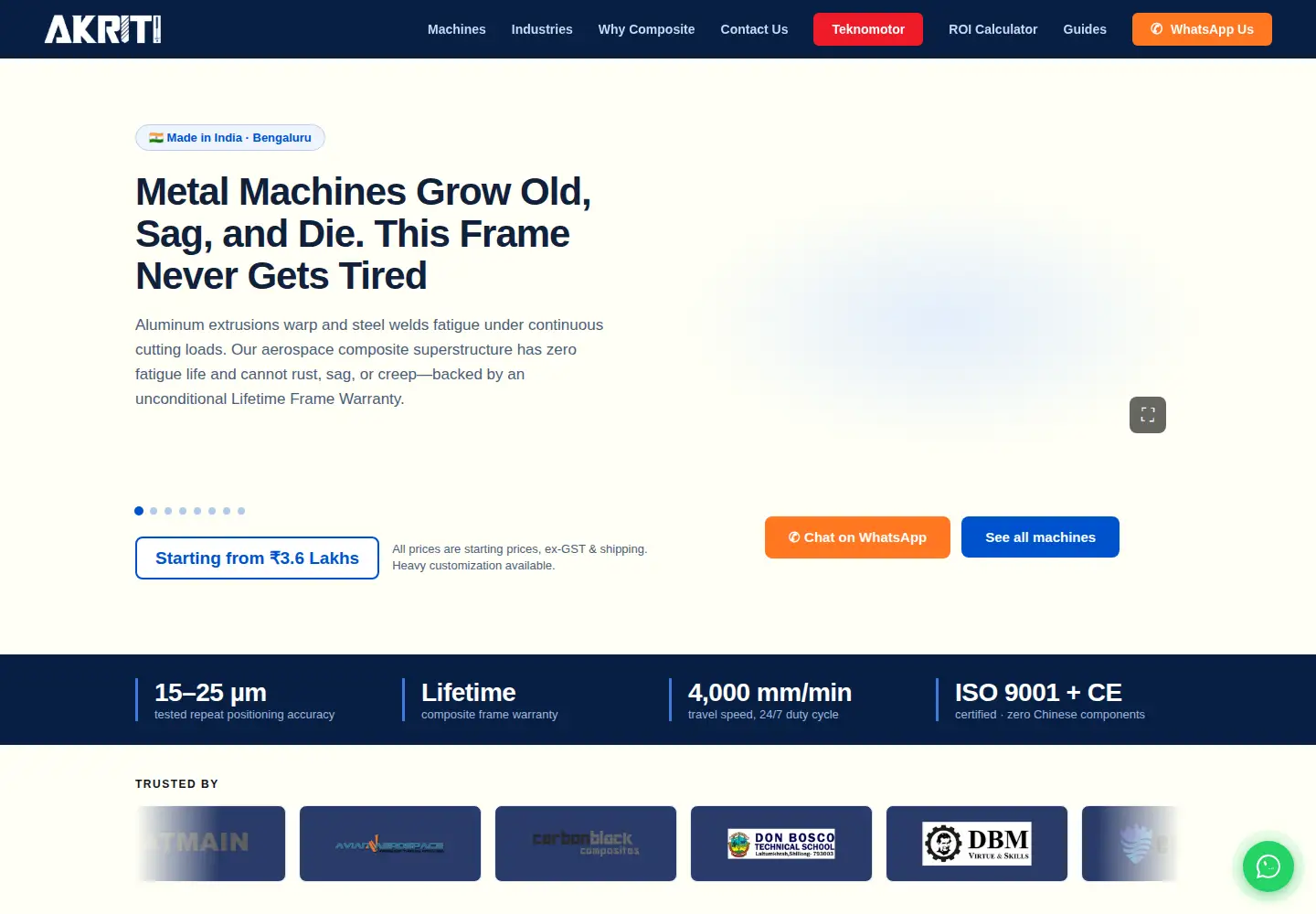Open the Machines menu item
Screen dimensions: 1316x914
(x=457, y=29)
